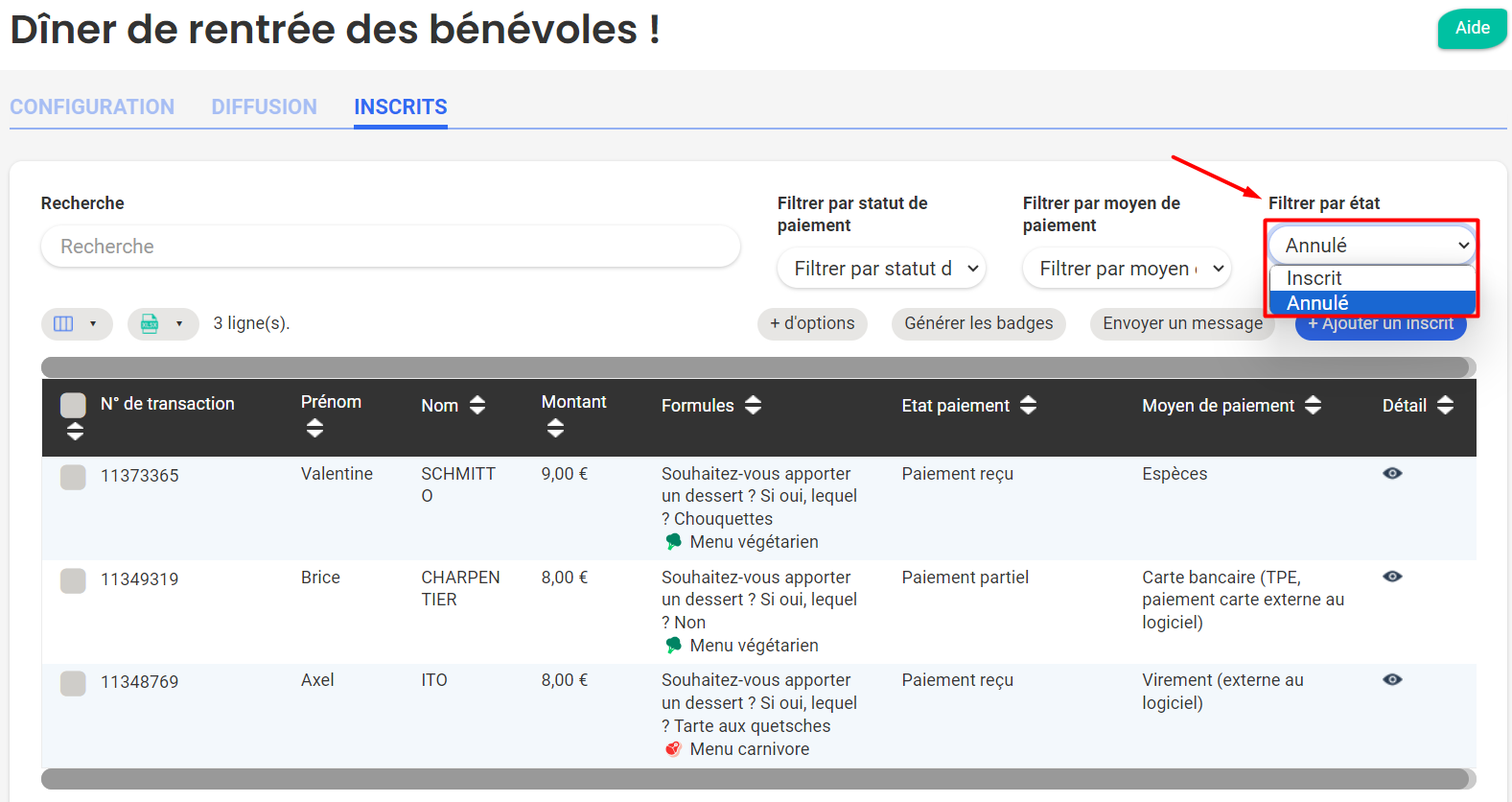Check the select-all header checkbox
Image resolution: width=1512 pixels, height=802 pixels.
pyautogui.click(x=73, y=405)
